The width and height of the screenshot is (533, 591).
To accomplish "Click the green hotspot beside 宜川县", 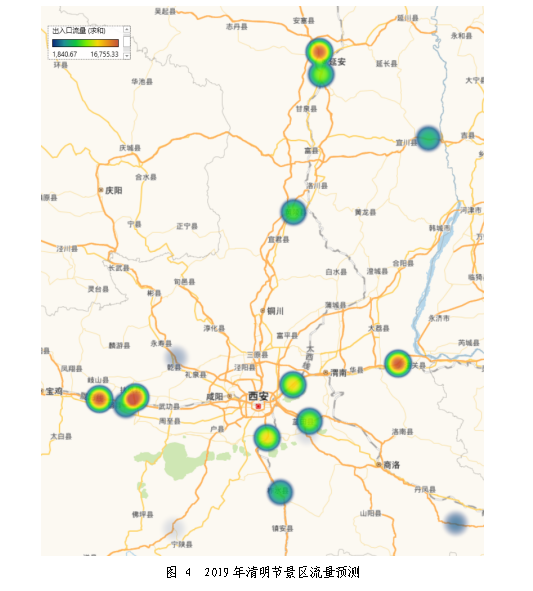I will click(x=428, y=138).
